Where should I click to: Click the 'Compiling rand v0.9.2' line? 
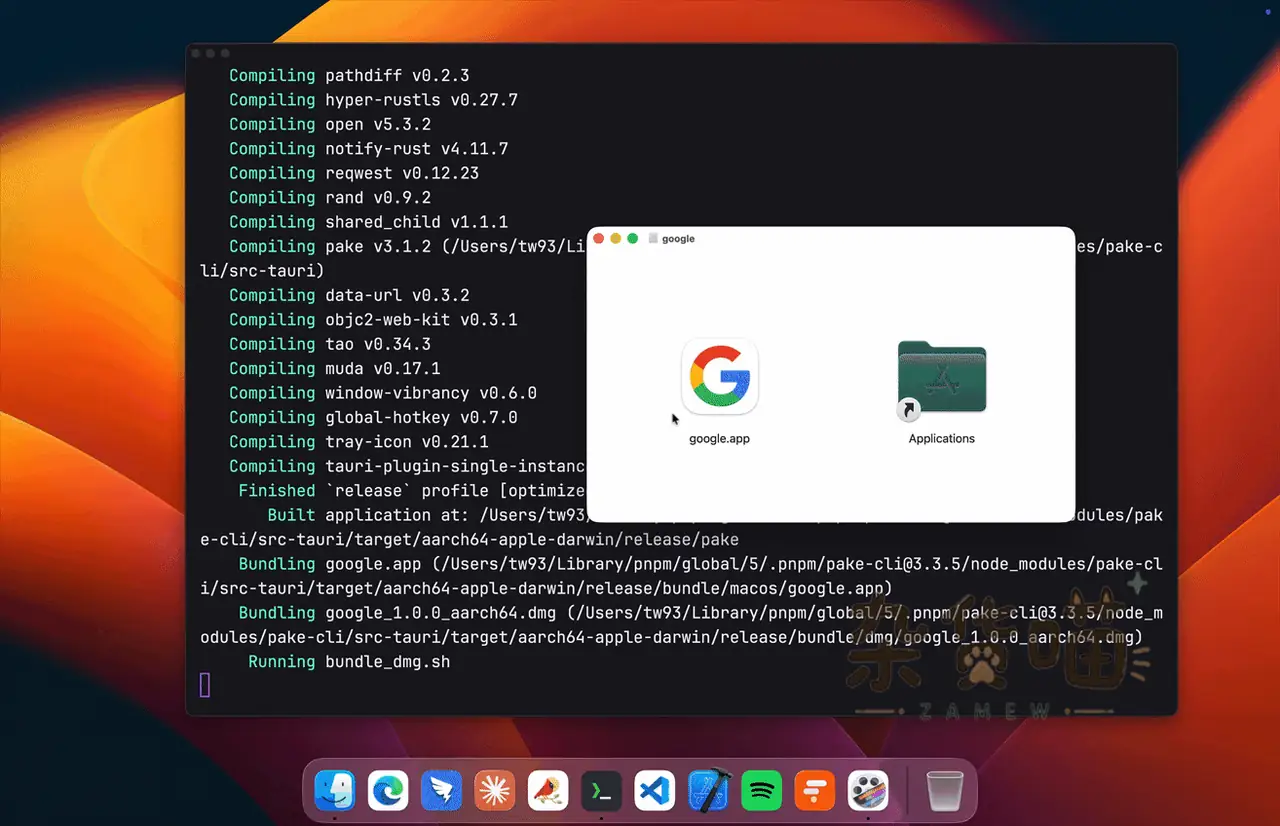[330, 198]
